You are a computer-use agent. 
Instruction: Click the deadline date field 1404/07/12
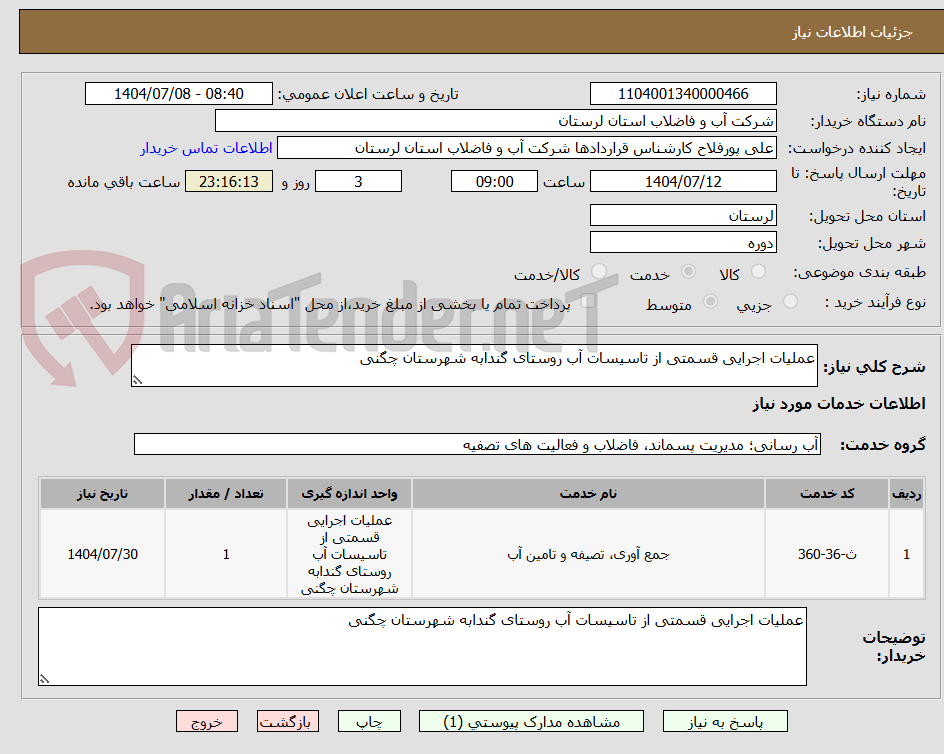683,181
